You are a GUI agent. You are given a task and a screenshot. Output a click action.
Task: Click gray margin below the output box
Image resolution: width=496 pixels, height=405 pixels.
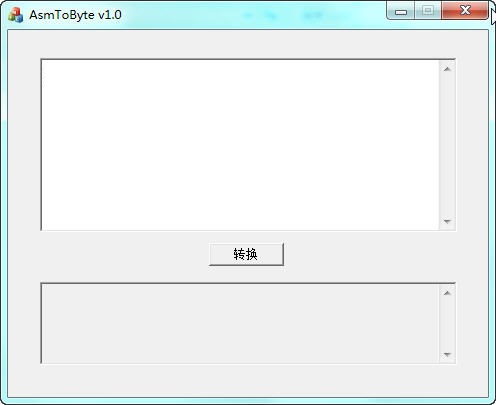click(x=248, y=380)
